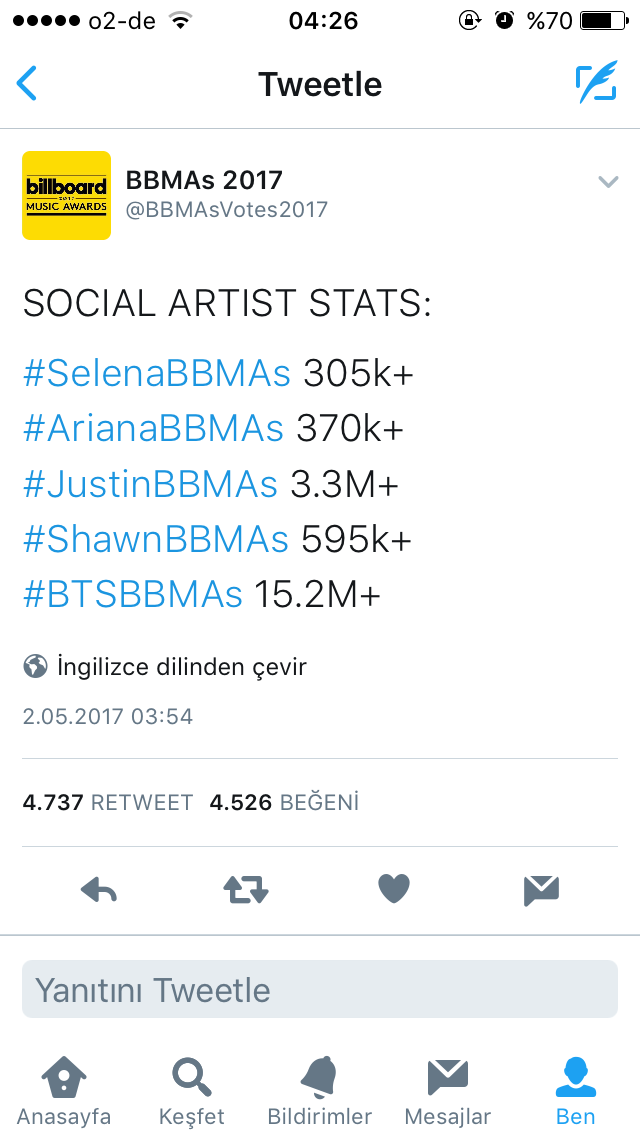View the 4.737 retweets list
This screenshot has width=640, height=1136.
(x=107, y=802)
